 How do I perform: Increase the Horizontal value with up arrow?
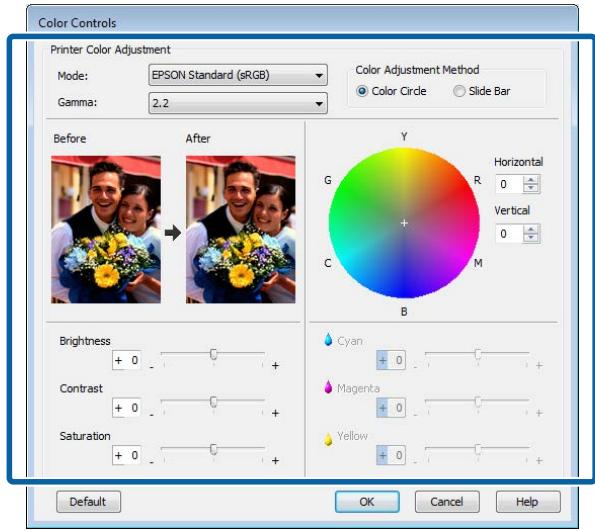(531, 180)
